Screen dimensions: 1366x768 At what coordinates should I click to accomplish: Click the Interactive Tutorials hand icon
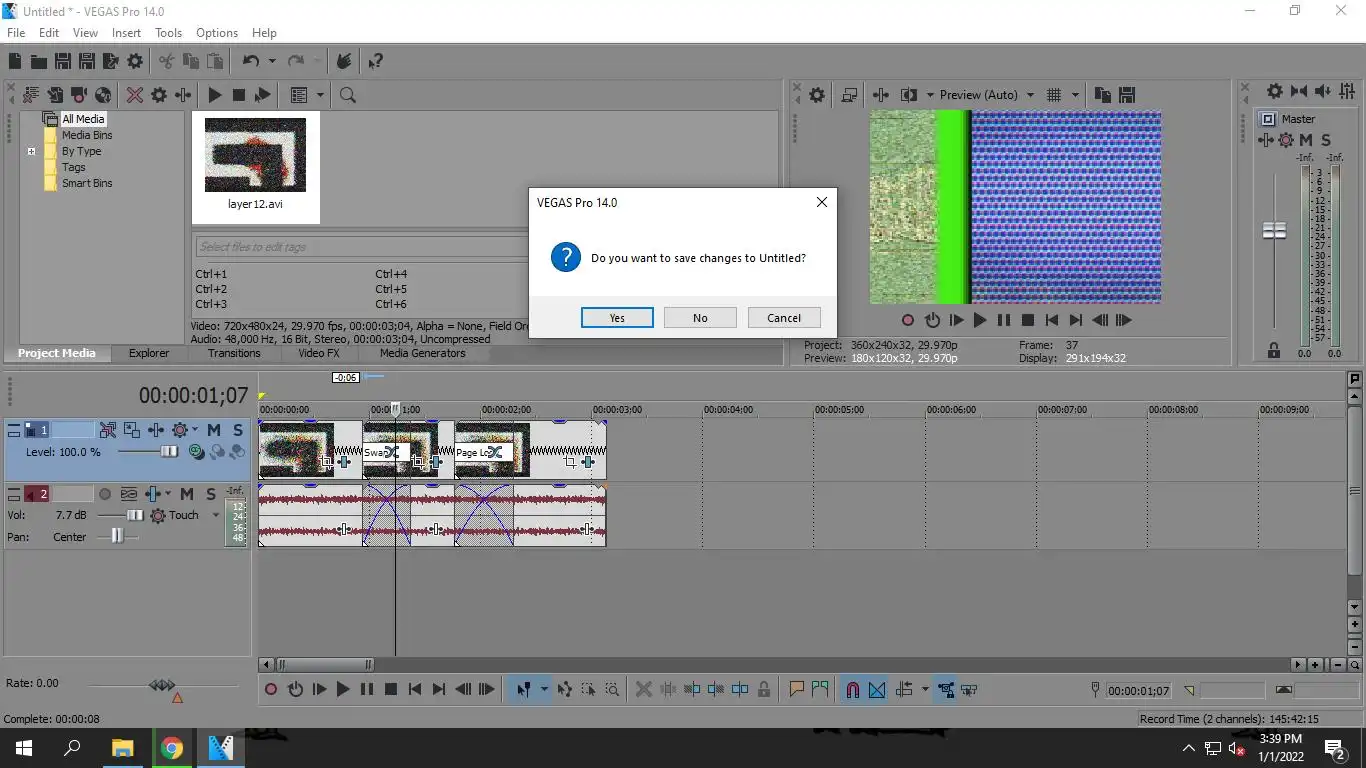click(344, 62)
